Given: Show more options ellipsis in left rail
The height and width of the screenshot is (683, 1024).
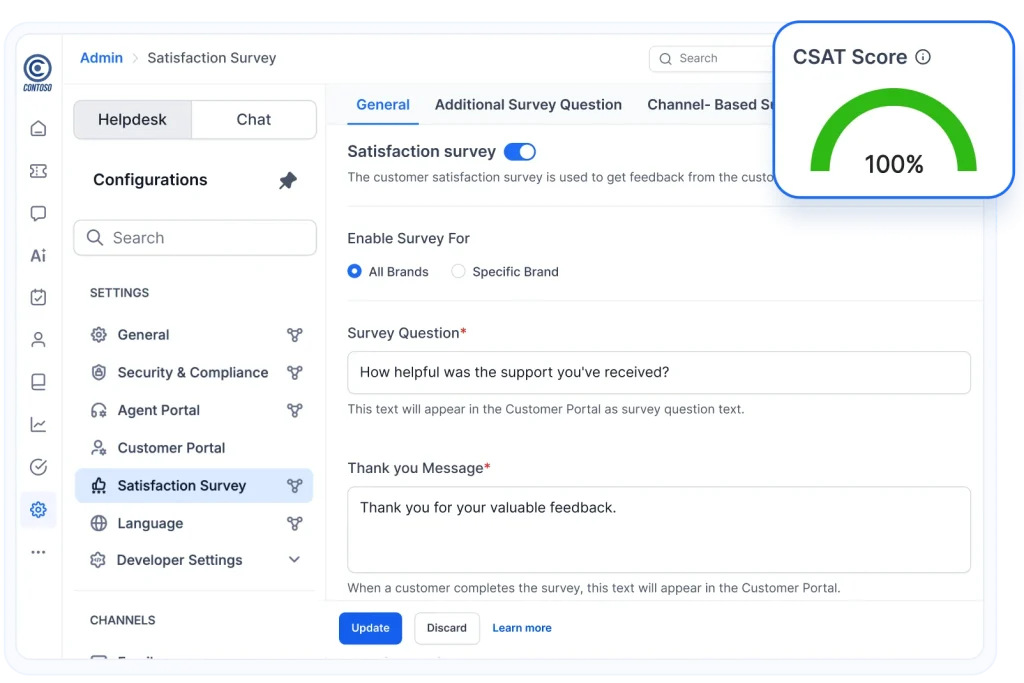Looking at the screenshot, I should (39, 552).
